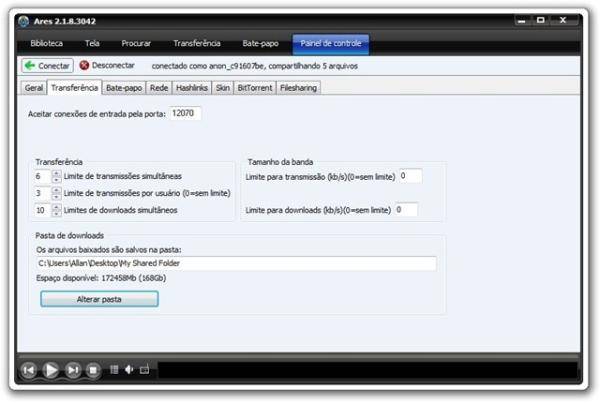This screenshot has height=403, width=600.
Task: Click the Alterar pasta button
Action: [99, 299]
